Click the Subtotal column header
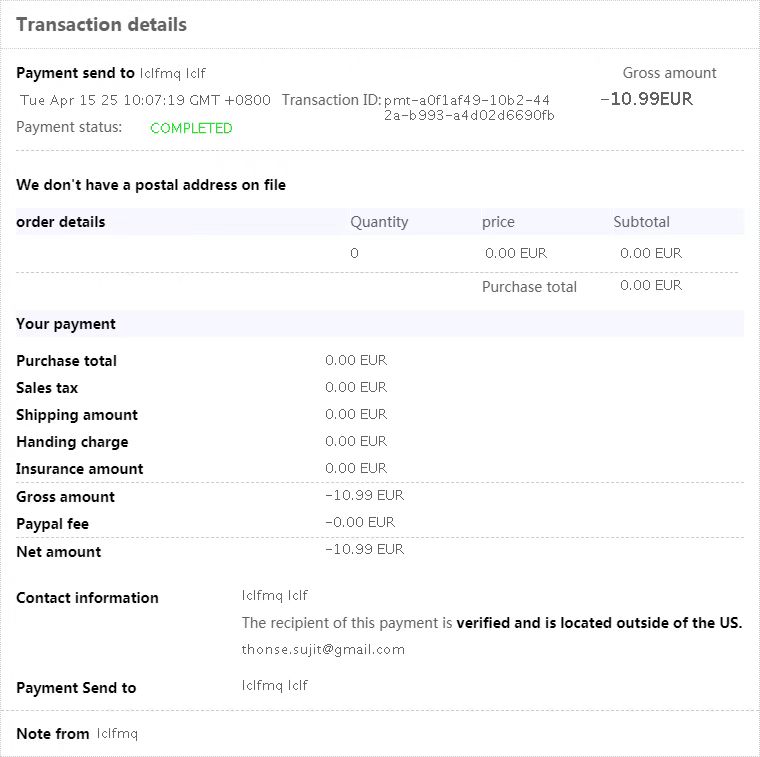The height and width of the screenshot is (757, 760). pyautogui.click(x=641, y=222)
